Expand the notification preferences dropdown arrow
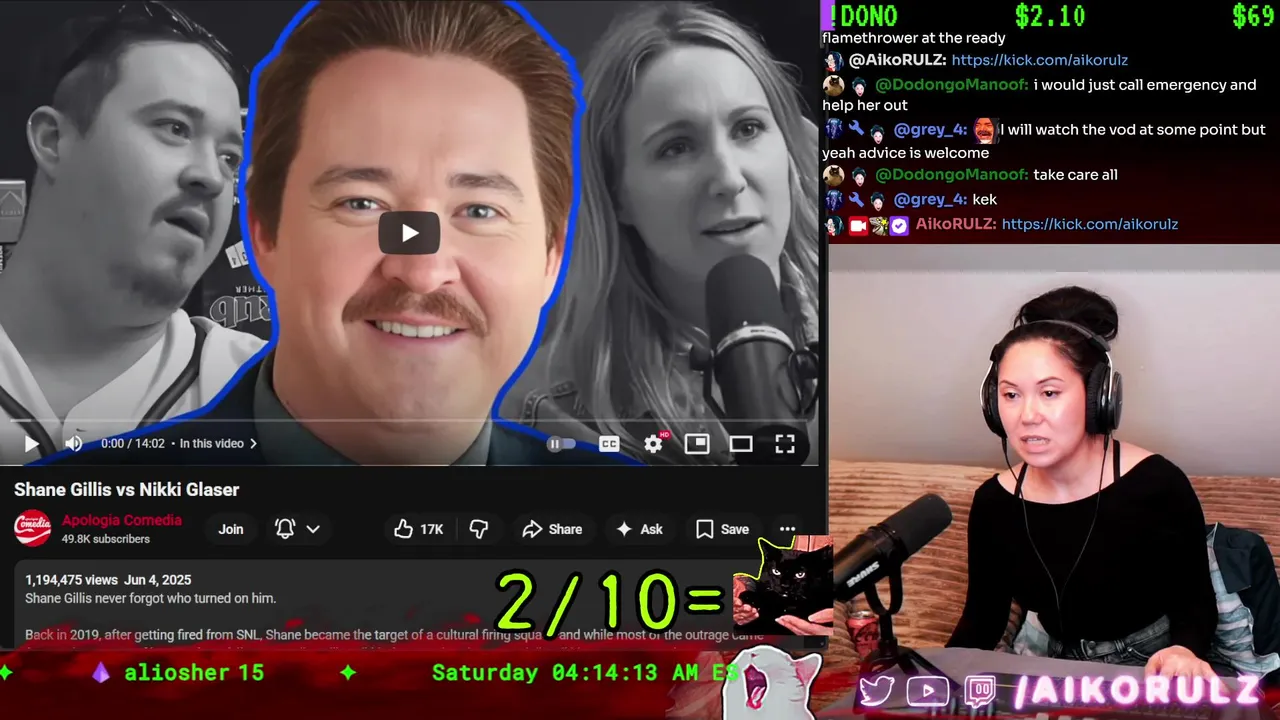 click(x=313, y=529)
